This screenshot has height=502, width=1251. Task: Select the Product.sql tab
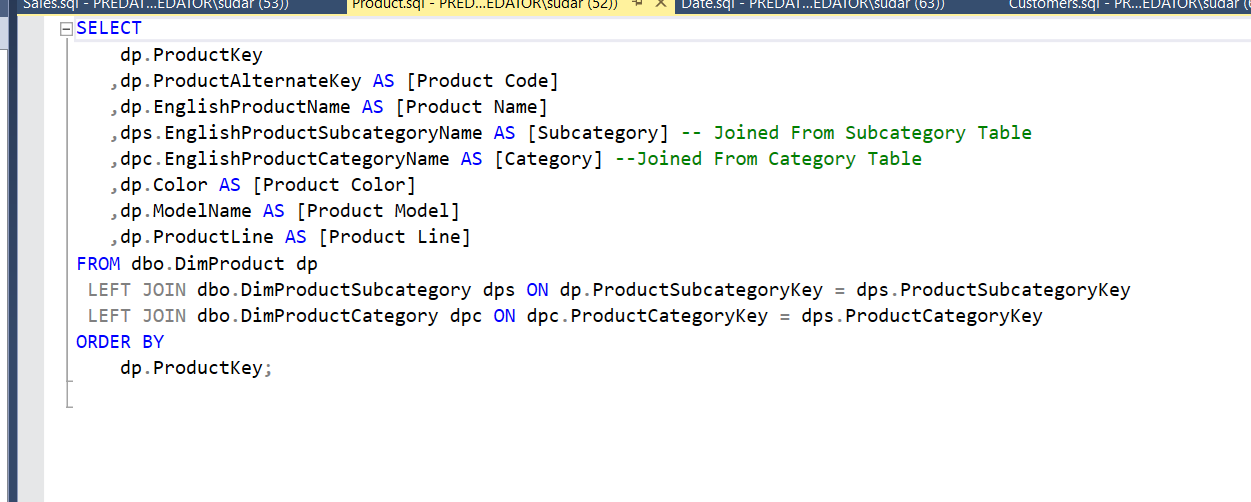484,4
